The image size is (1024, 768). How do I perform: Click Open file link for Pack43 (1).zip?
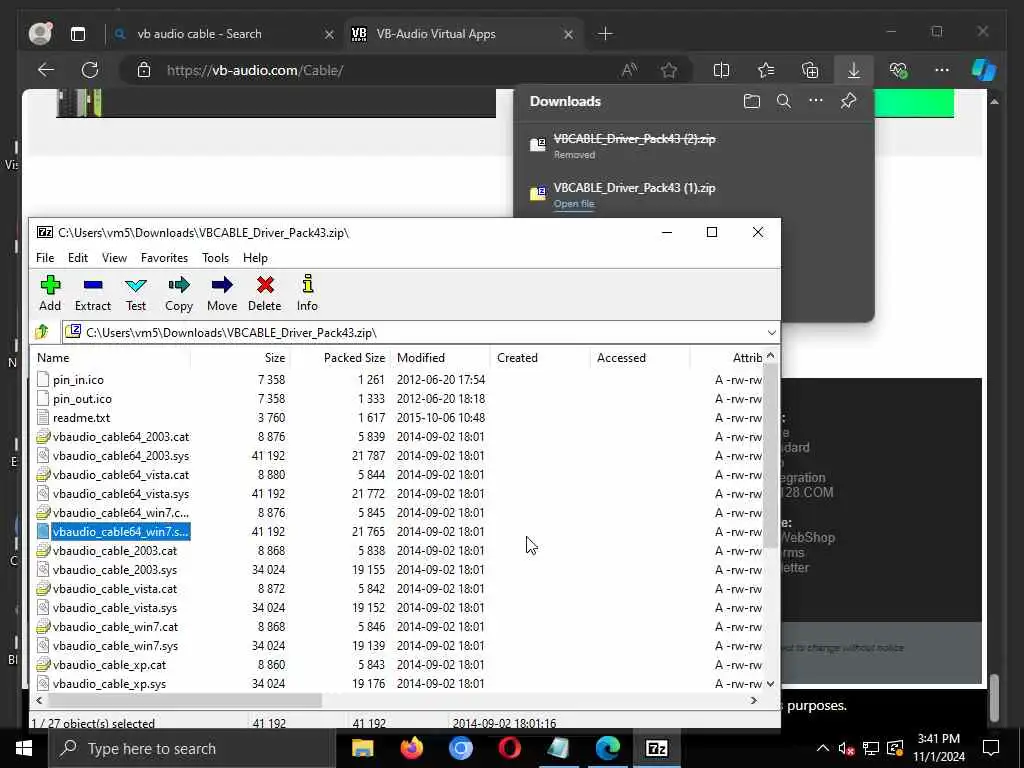click(x=573, y=204)
